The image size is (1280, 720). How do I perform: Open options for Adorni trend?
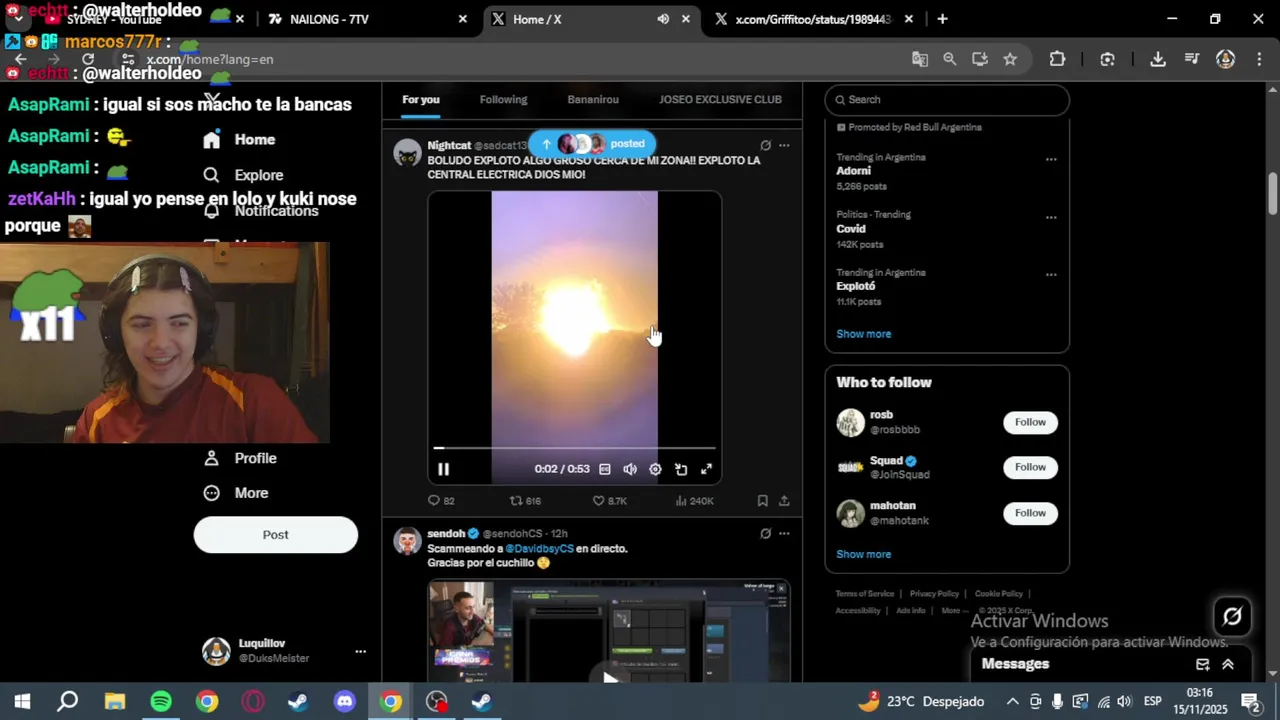1051,159
